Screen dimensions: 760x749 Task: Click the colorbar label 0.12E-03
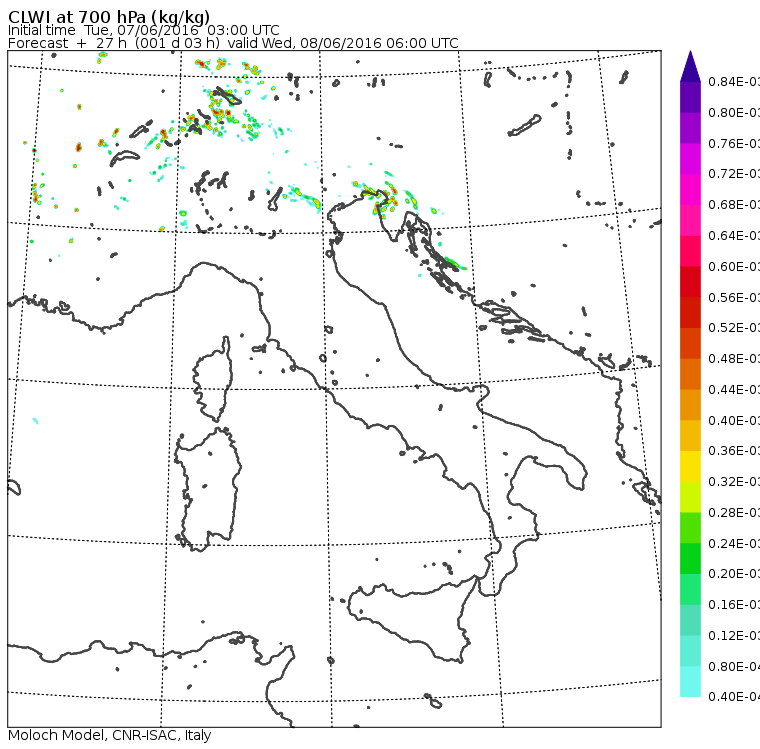coord(734,635)
